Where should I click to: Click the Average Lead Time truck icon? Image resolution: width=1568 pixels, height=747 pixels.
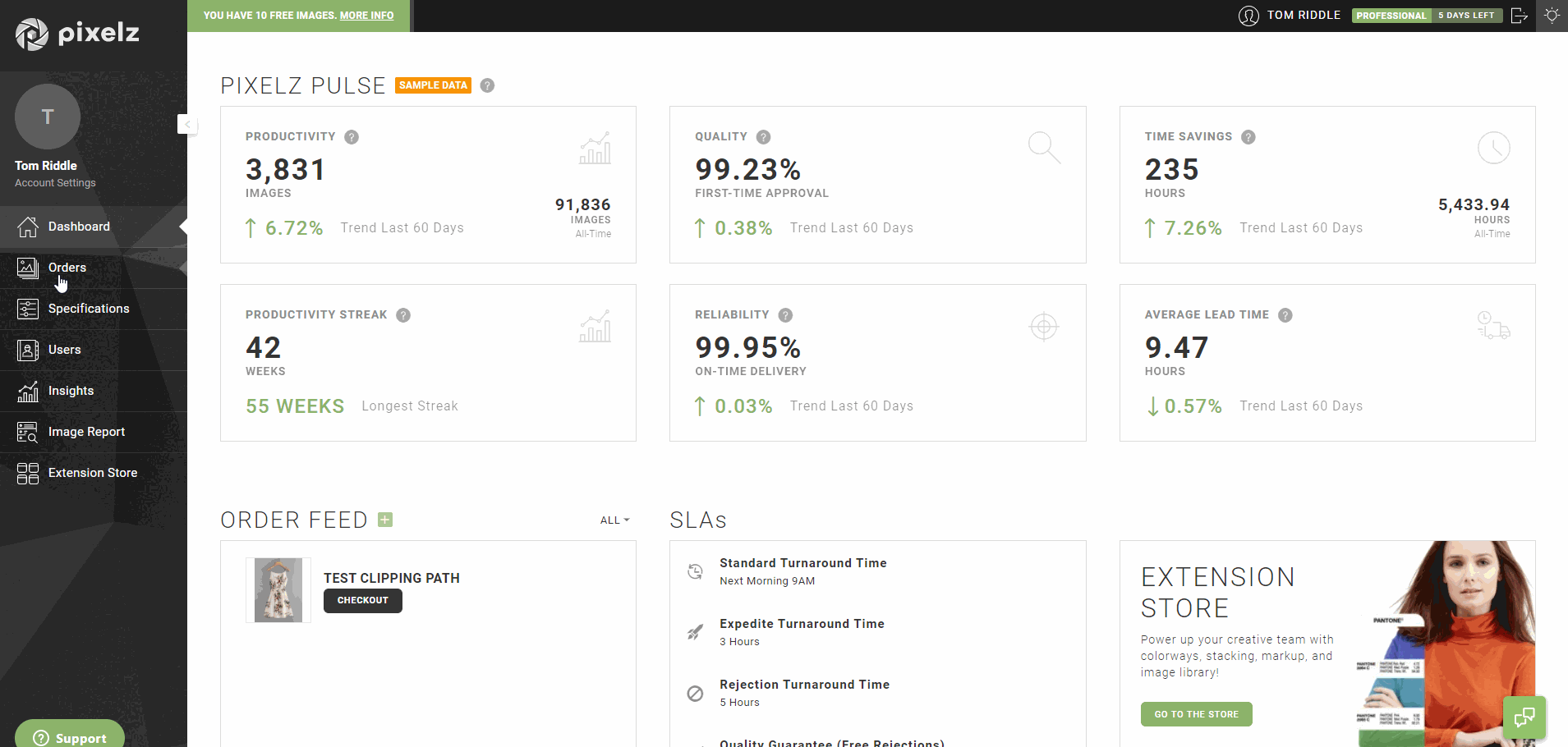pyautogui.click(x=1494, y=325)
